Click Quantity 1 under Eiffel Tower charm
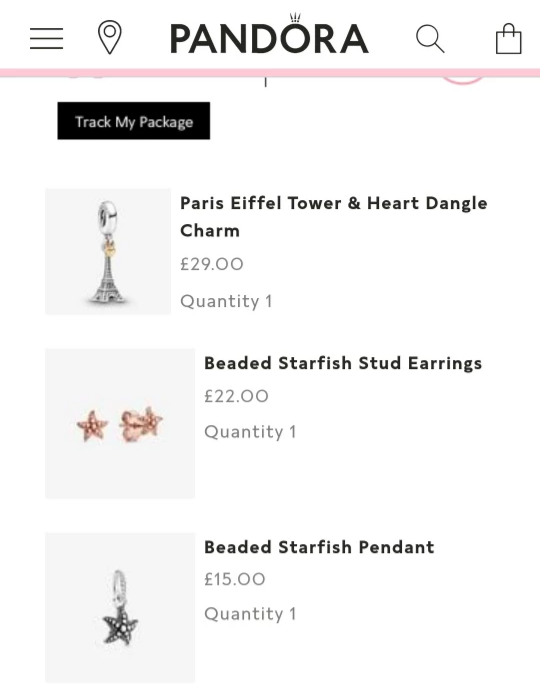This screenshot has height=688, width=540. tap(226, 301)
